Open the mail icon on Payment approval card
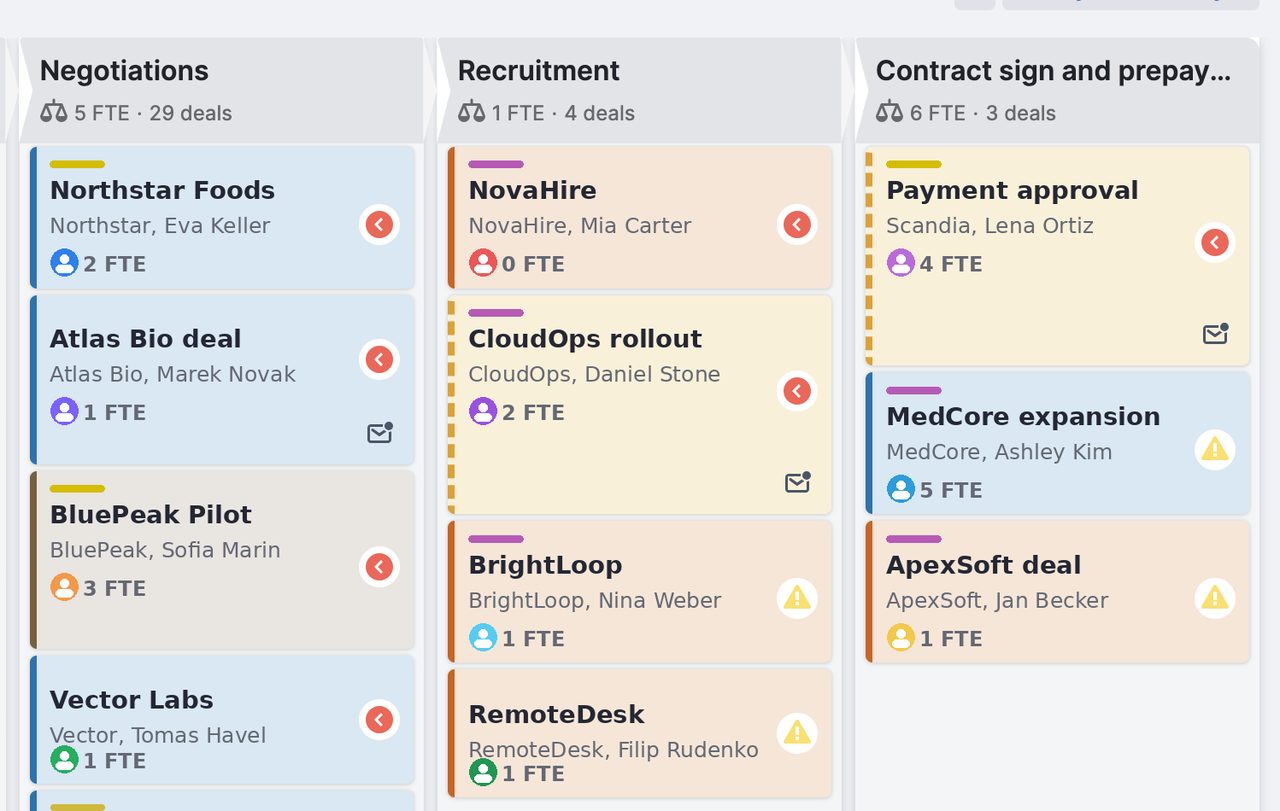Screen dimensions: 1280x811 [1216, 334]
